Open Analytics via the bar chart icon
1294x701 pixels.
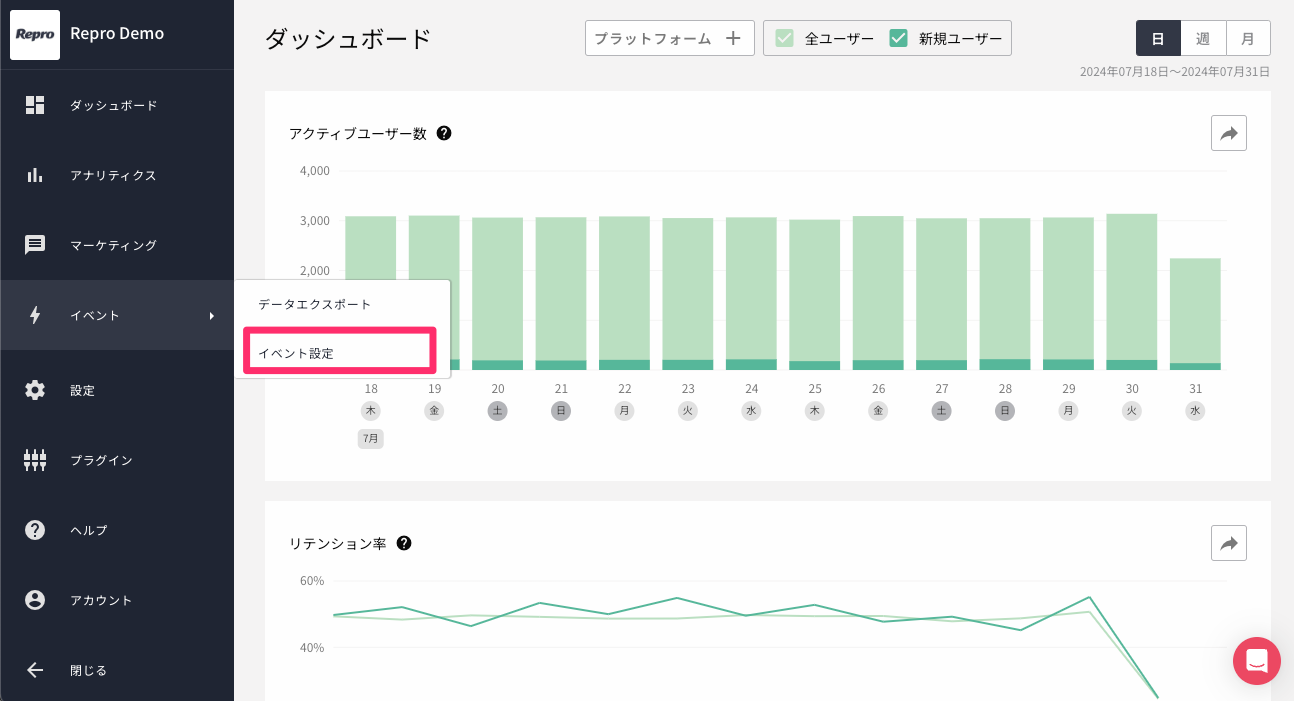(35, 175)
